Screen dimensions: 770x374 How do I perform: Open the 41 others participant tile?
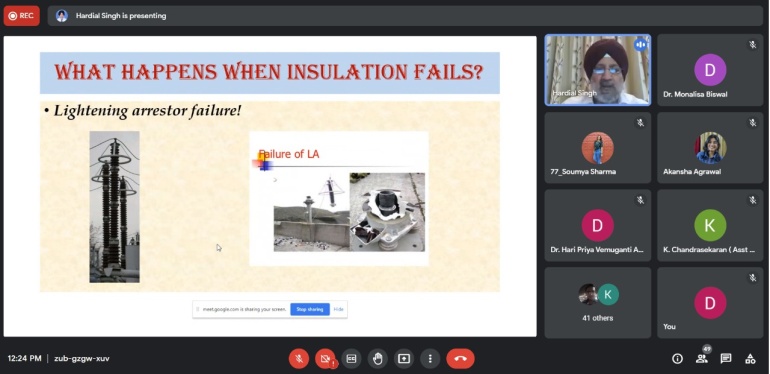click(x=598, y=303)
